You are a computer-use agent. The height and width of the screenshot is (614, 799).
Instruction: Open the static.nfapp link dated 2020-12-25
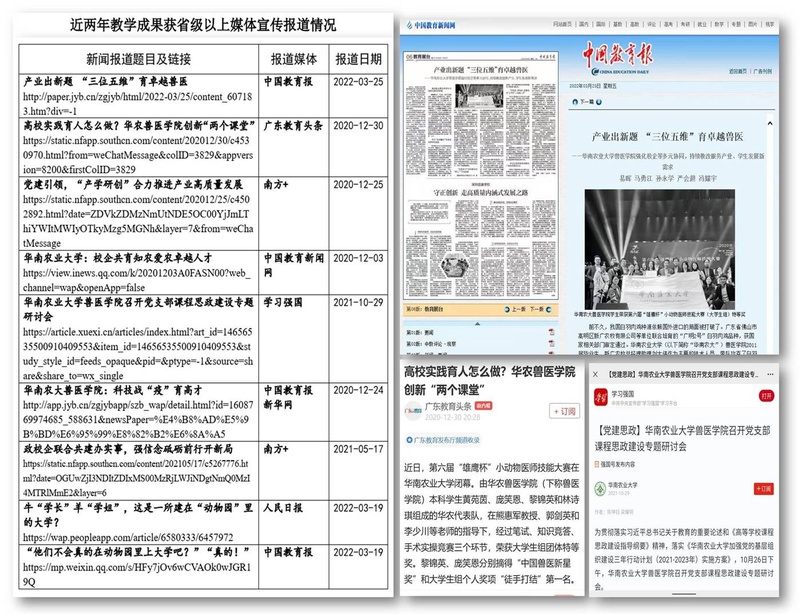coord(138,221)
